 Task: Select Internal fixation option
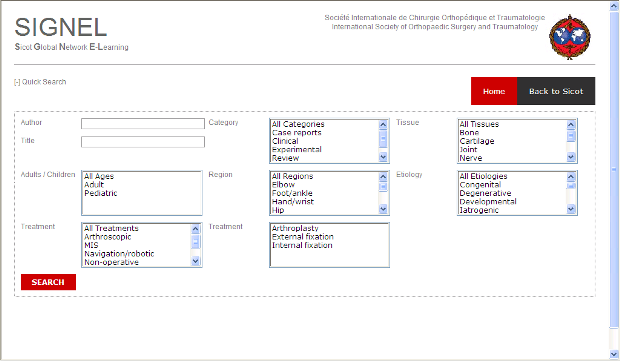point(302,246)
